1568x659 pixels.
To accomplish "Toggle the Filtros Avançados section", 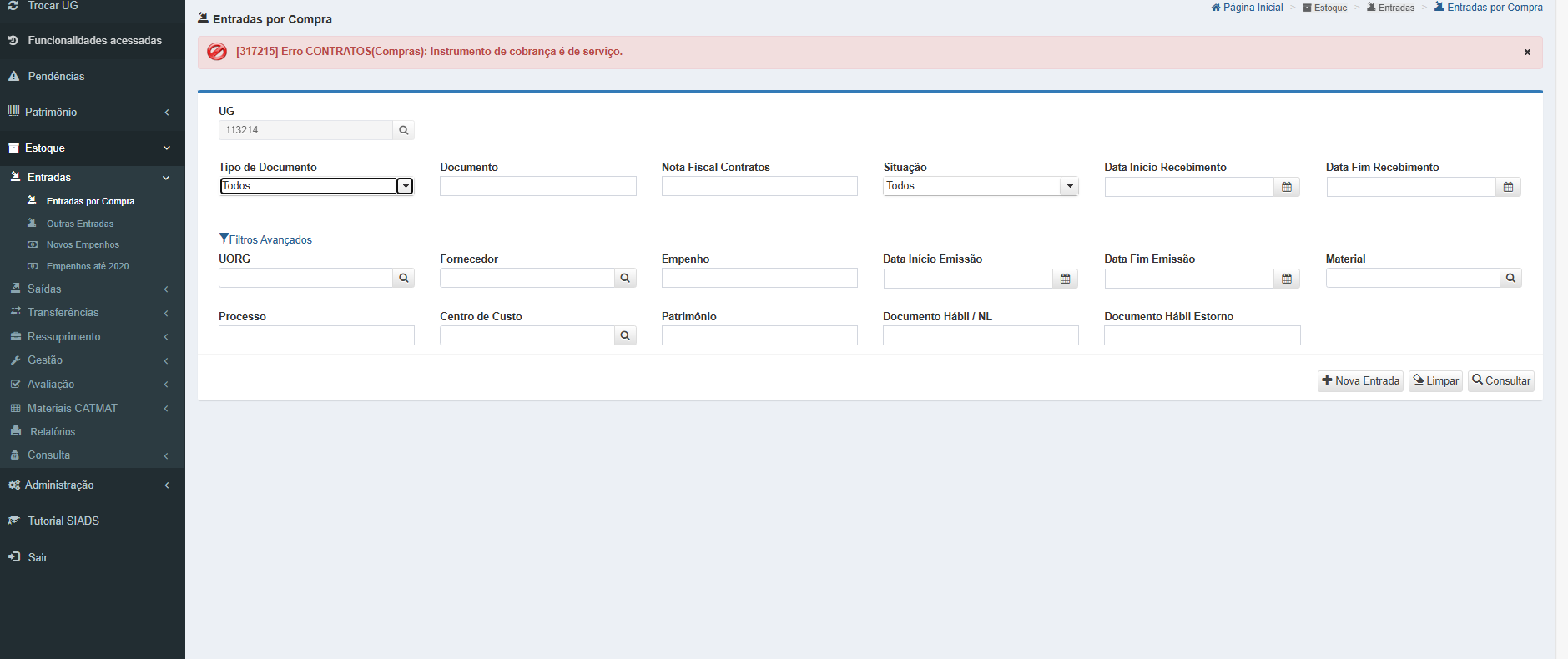I will [265, 239].
